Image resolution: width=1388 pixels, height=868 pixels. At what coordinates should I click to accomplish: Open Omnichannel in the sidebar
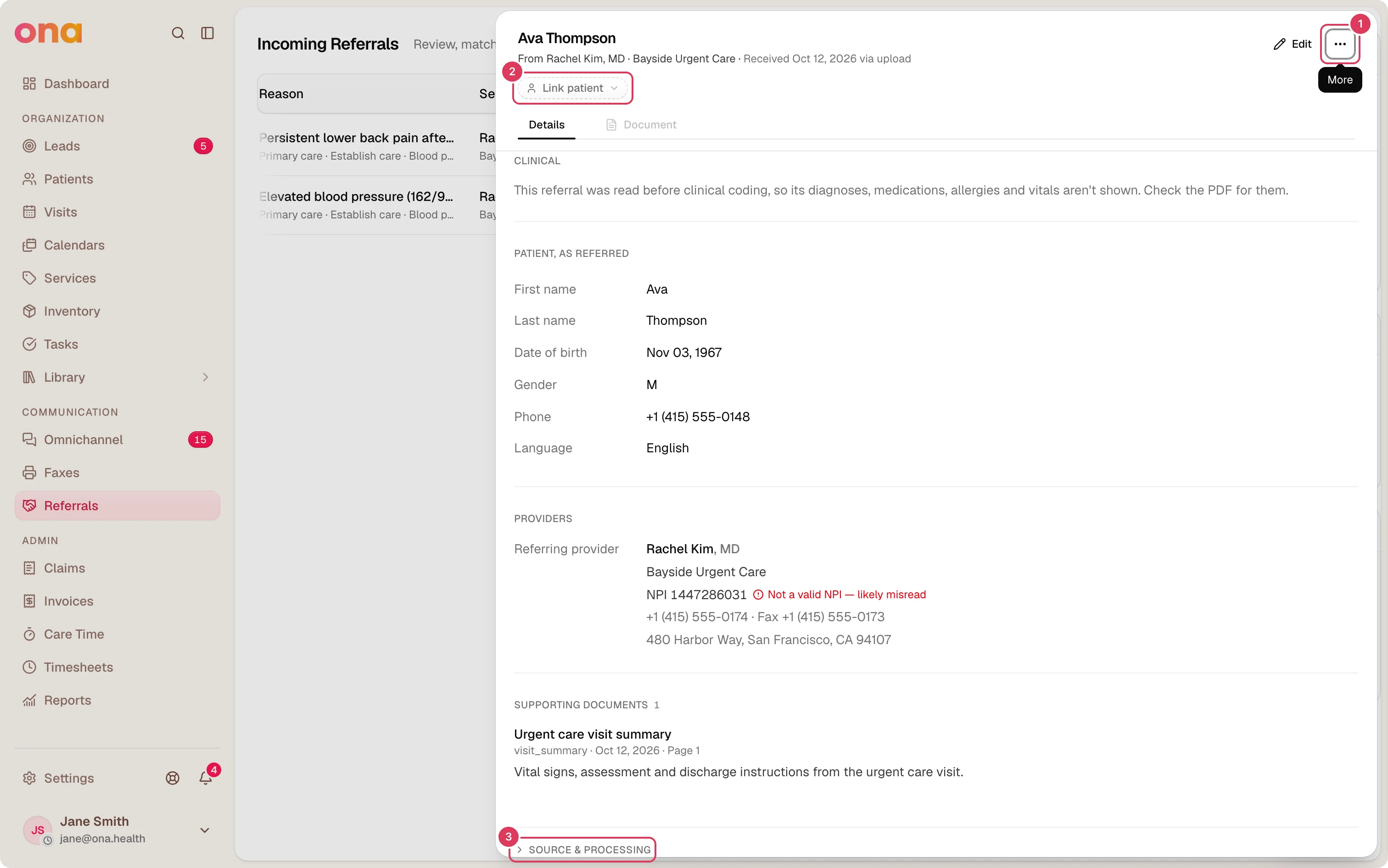coord(117,440)
